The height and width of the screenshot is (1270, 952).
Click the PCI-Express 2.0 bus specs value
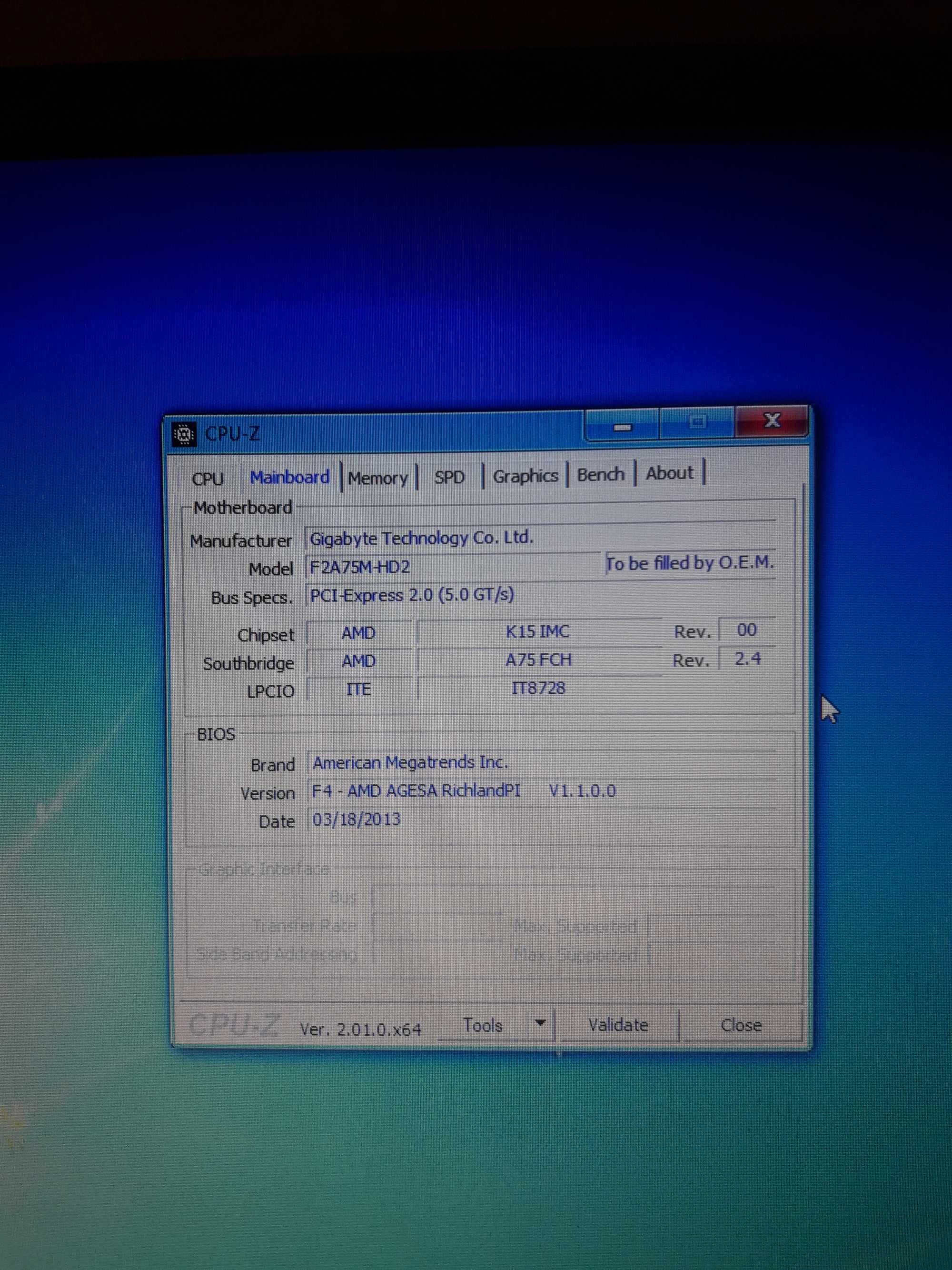tap(540, 595)
